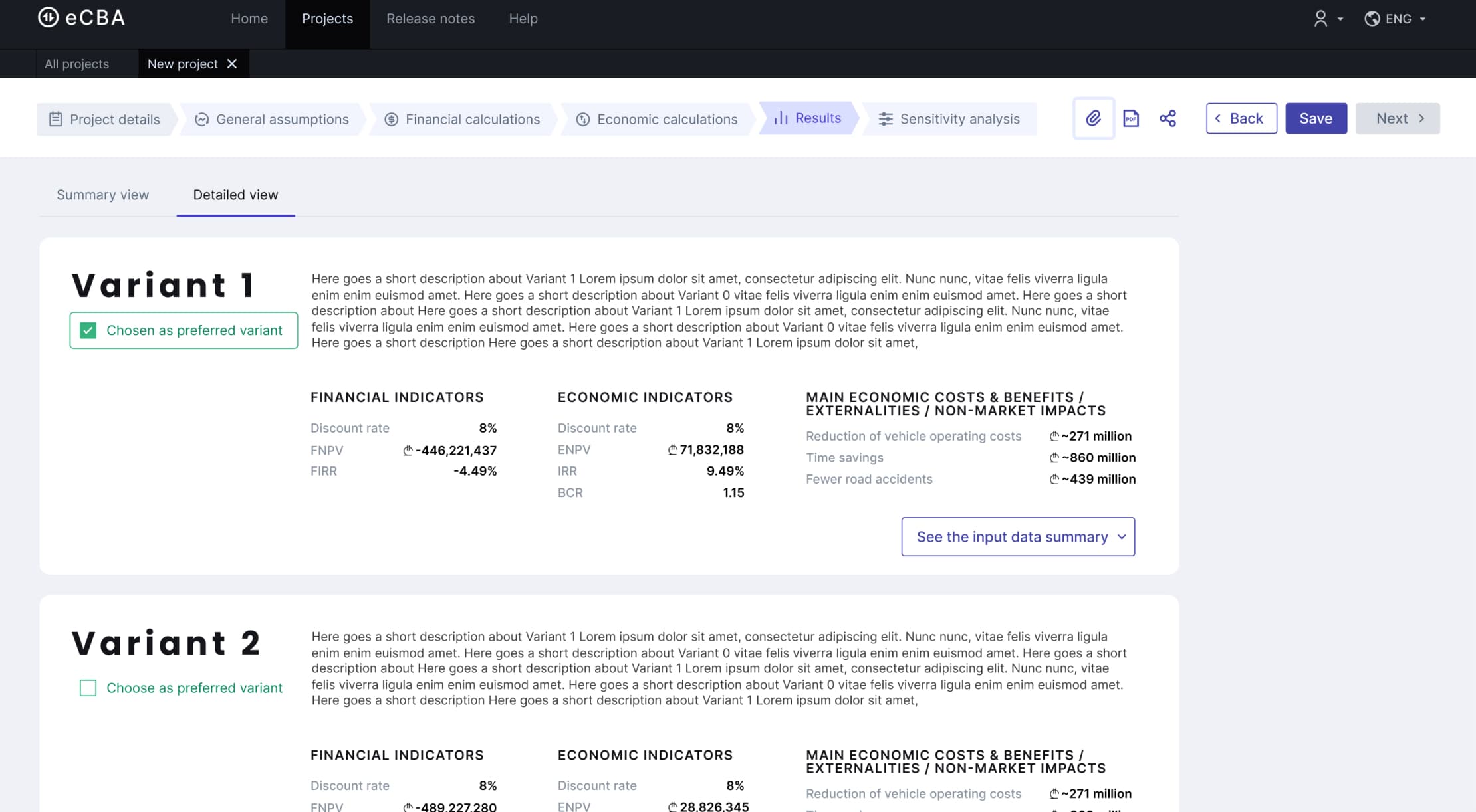Open Release notes in top menu
The height and width of the screenshot is (812, 1476).
point(430,19)
